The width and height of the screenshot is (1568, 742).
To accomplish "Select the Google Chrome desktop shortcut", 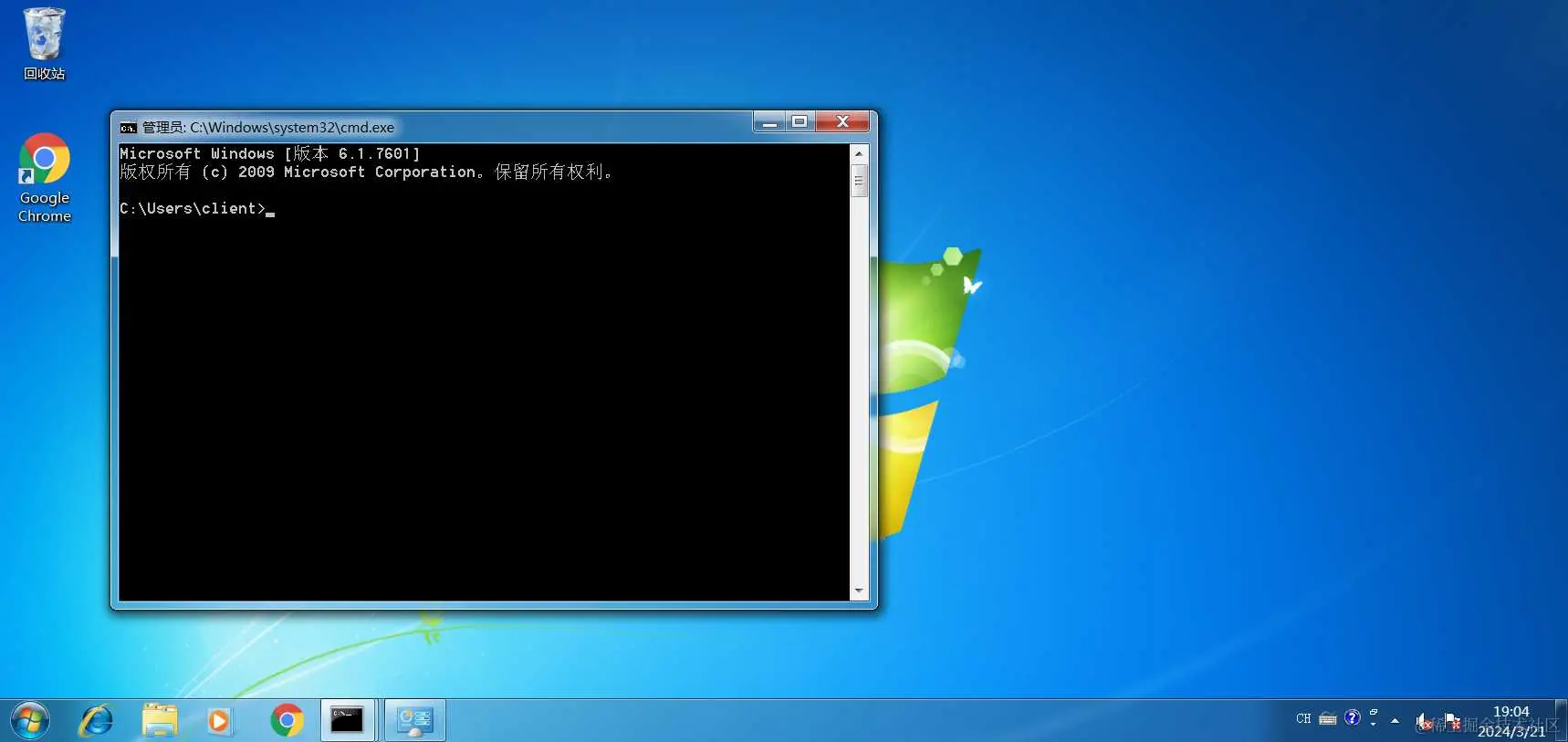I will point(44,179).
